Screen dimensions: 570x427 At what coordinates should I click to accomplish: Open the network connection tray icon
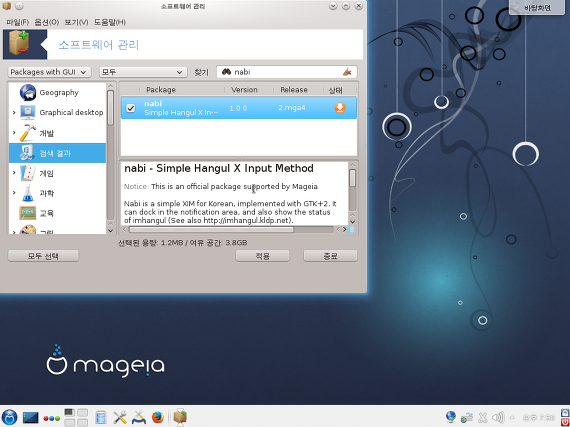click(x=466, y=418)
